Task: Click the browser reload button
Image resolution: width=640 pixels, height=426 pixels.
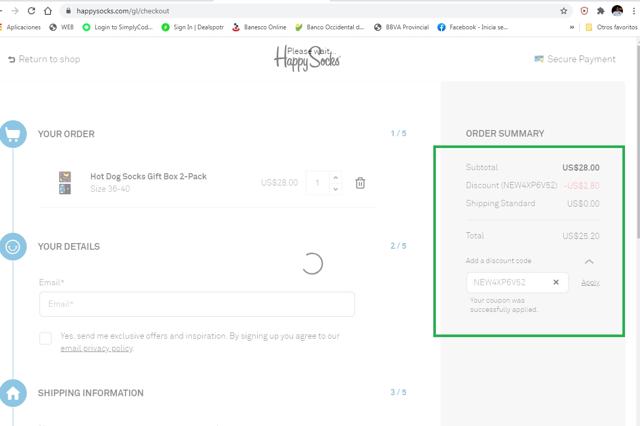Action: 31,11
